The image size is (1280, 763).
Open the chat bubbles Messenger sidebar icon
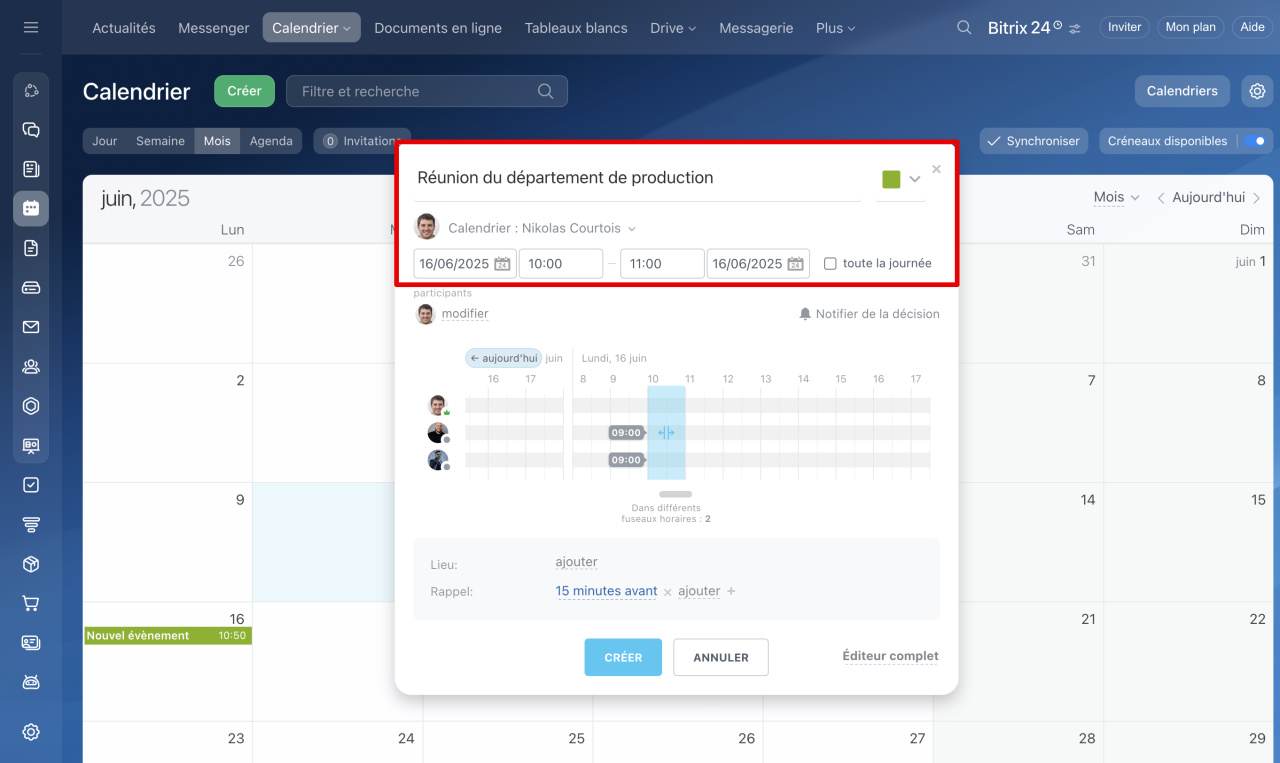31,130
